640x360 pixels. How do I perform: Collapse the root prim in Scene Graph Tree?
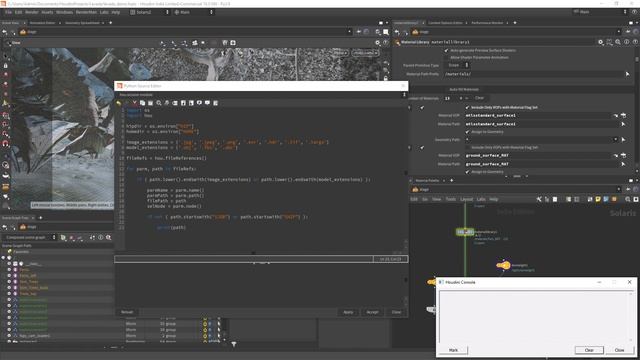pyautogui.click(x=3, y=258)
